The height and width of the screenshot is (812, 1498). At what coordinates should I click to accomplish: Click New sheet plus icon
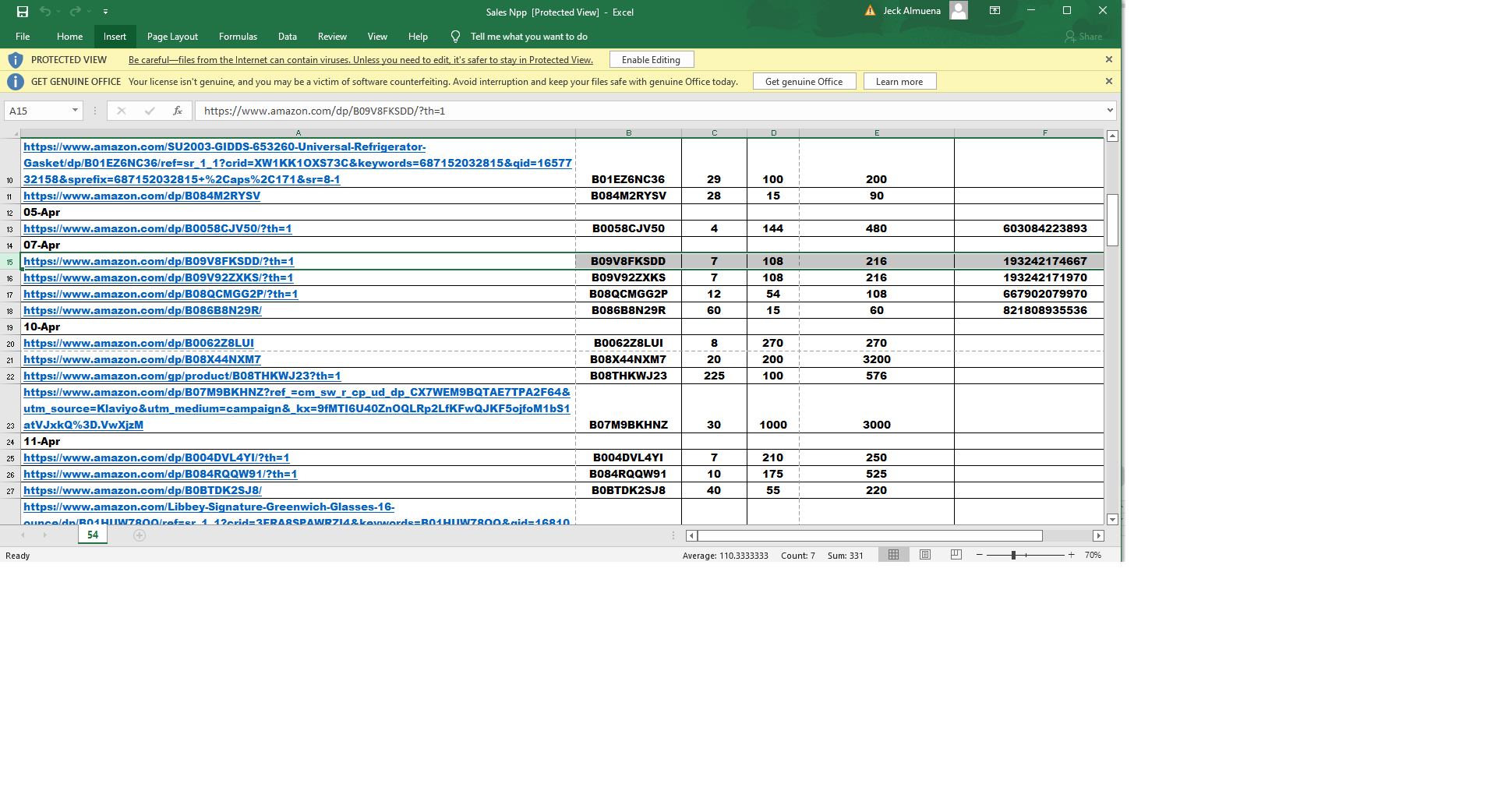pyautogui.click(x=140, y=535)
